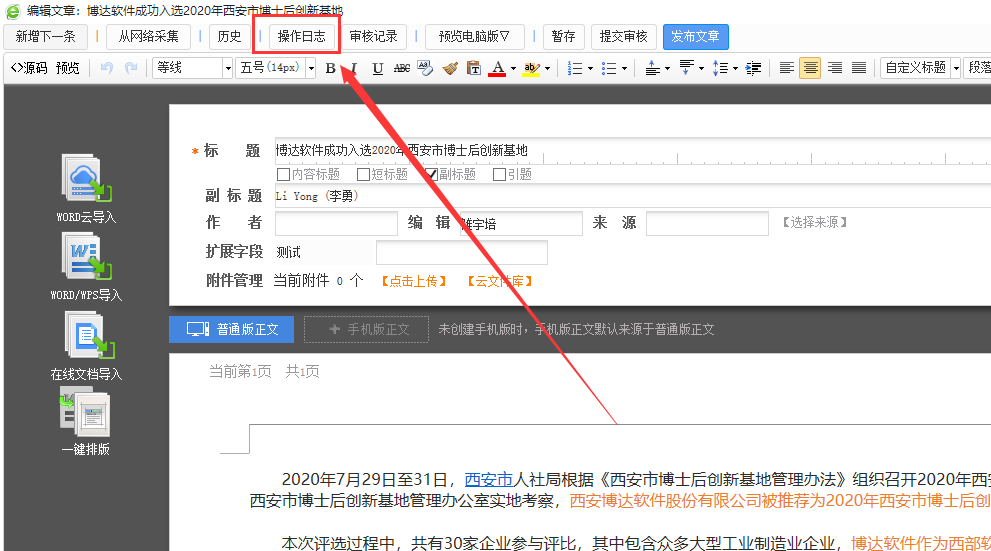
Task: Click paragraph spacing before icon
Action: [x=653, y=68]
